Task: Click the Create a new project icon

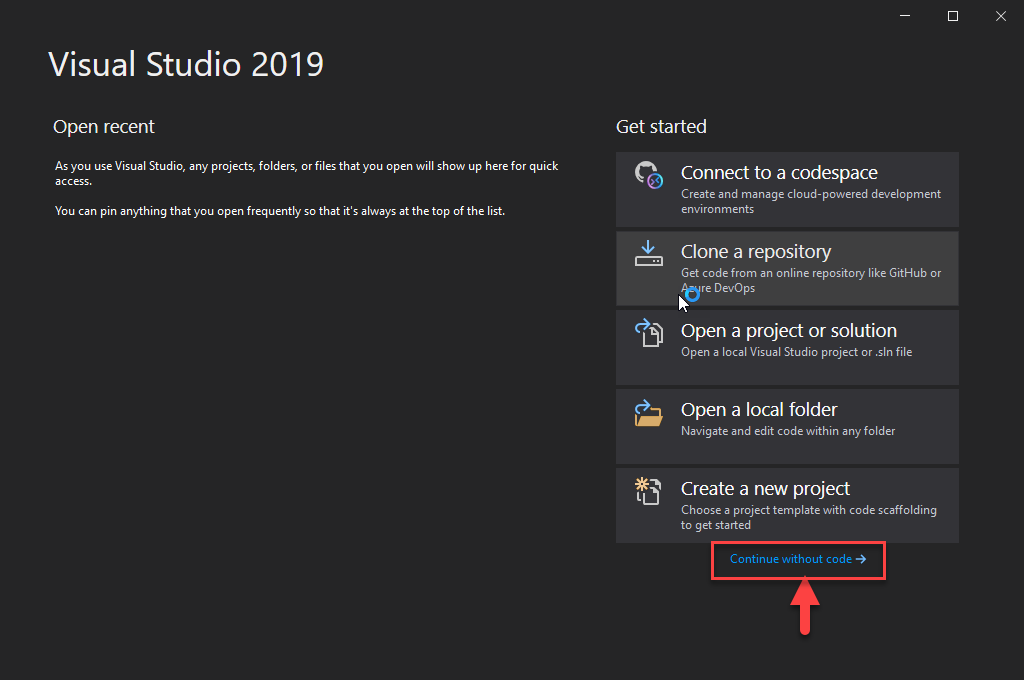Action: 649,491
